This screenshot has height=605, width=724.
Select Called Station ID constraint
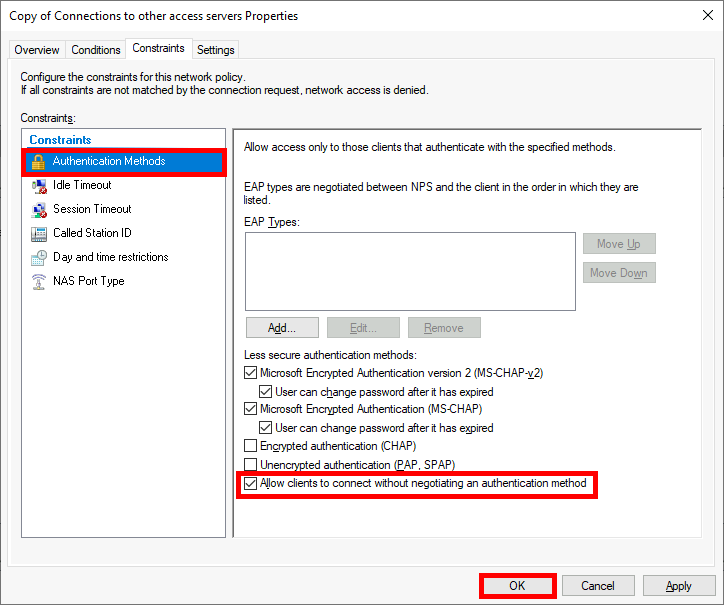coord(92,233)
